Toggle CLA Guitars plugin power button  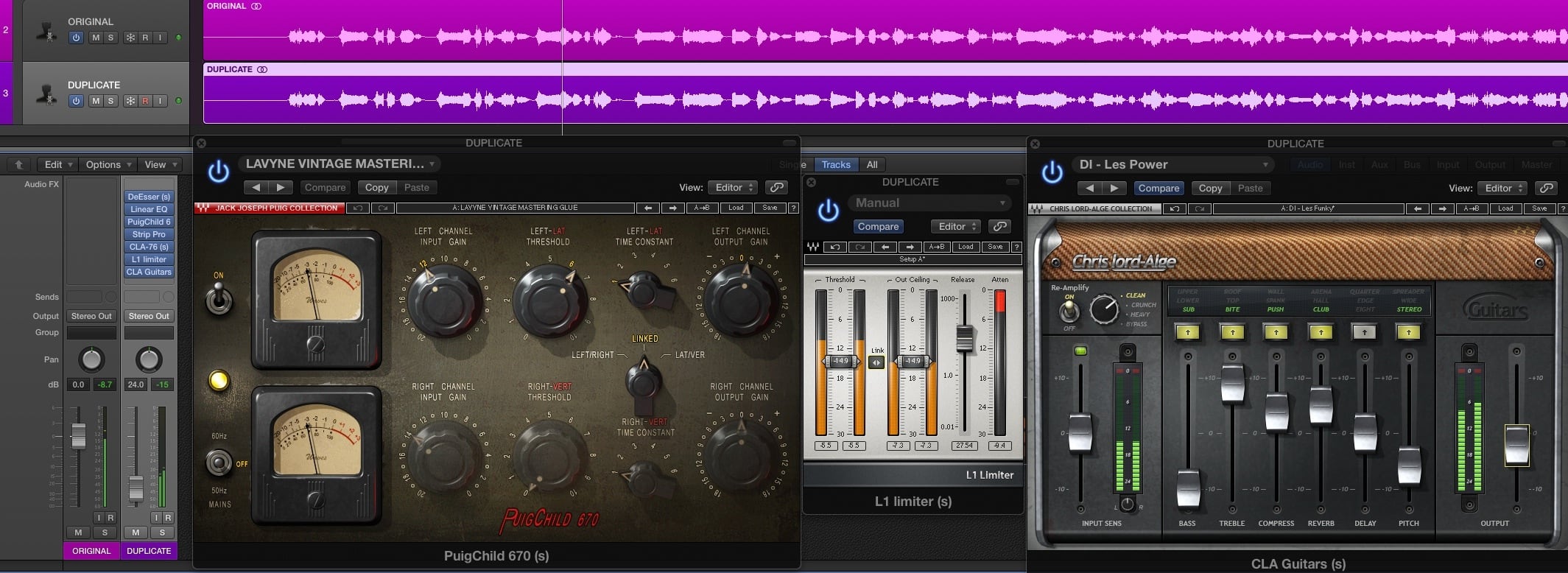[x=1052, y=172]
